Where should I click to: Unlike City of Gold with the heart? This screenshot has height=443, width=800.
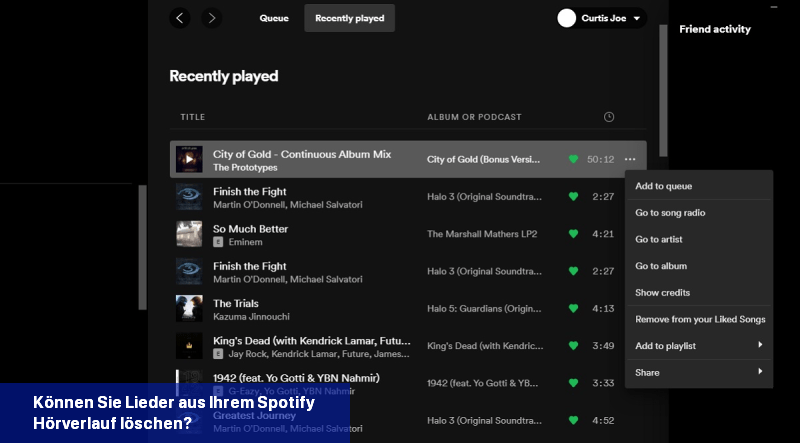click(x=573, y=159)
